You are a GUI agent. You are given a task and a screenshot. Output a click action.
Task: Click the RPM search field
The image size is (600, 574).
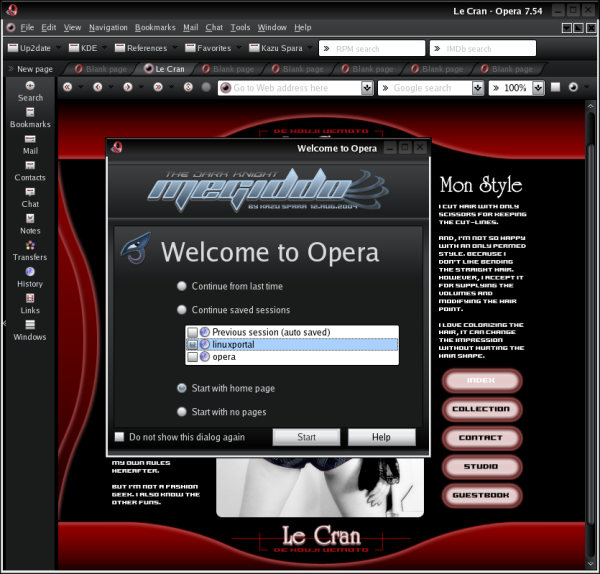[372, 49]
